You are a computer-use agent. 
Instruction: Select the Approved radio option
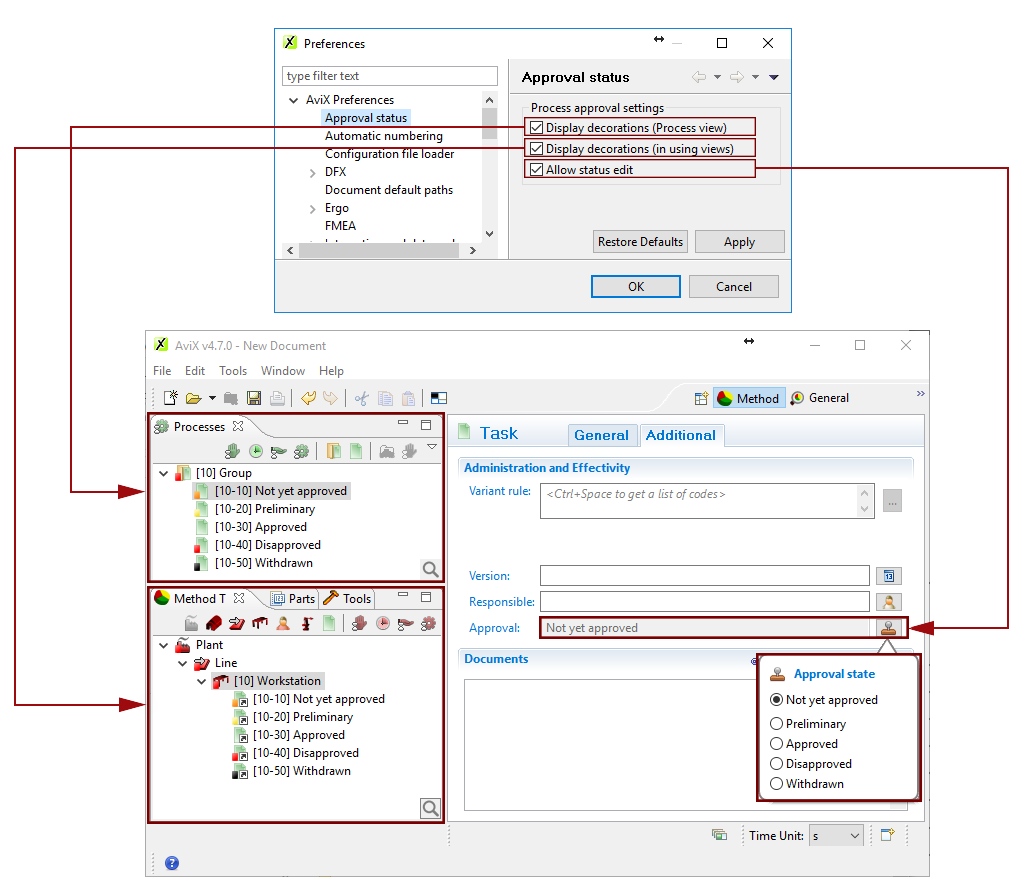tap(776, 744)
